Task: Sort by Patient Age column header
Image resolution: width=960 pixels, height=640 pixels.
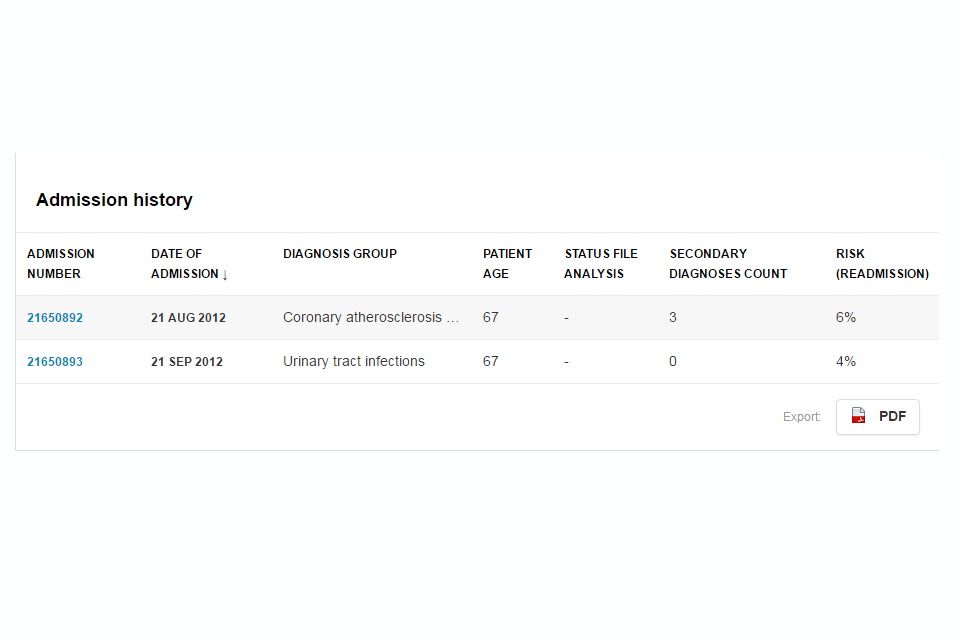Action: [507, 264]
